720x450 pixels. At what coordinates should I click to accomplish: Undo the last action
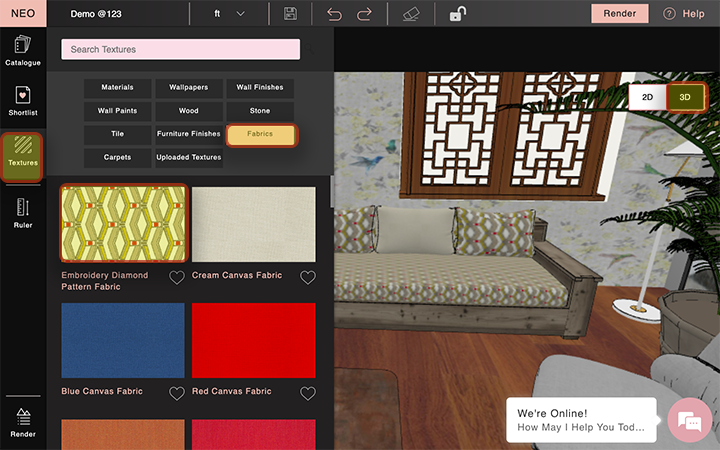[x=334, y=14]
